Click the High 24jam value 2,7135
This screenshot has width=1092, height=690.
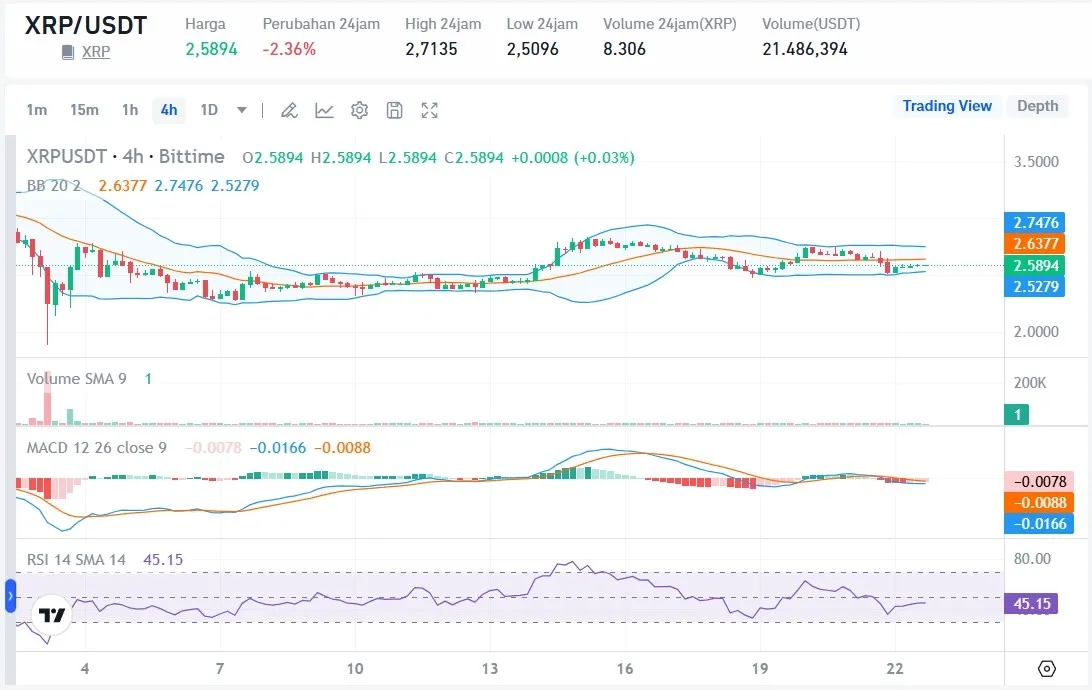(431, 49)
